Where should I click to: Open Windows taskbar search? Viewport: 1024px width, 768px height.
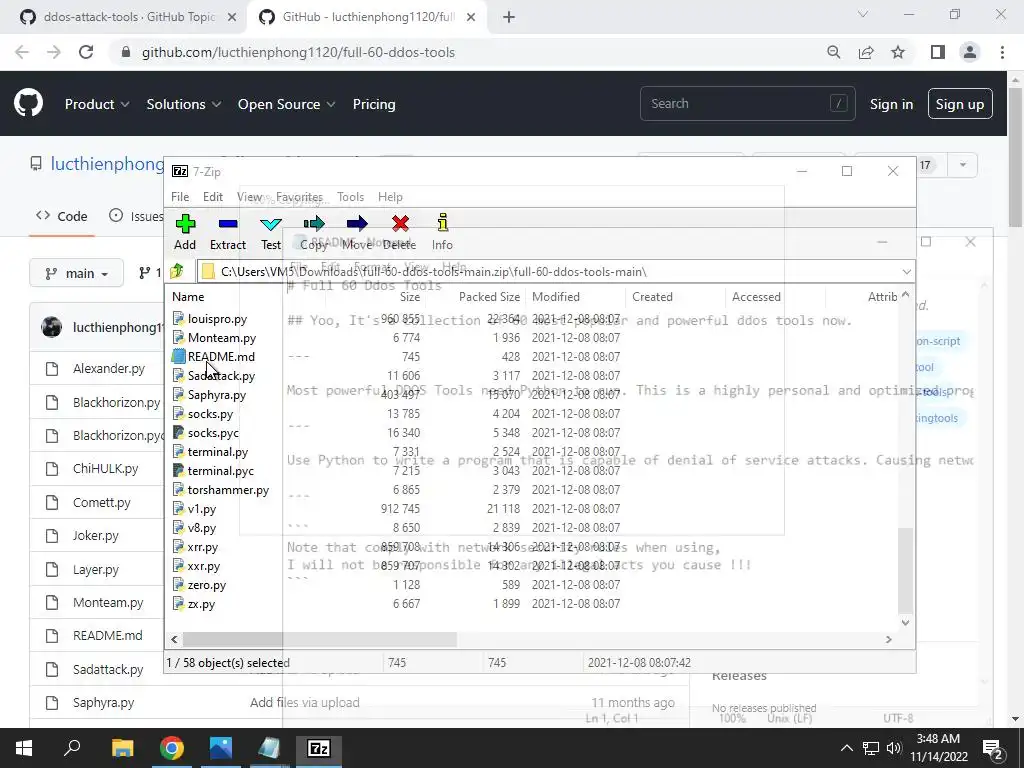pos(72,748)
